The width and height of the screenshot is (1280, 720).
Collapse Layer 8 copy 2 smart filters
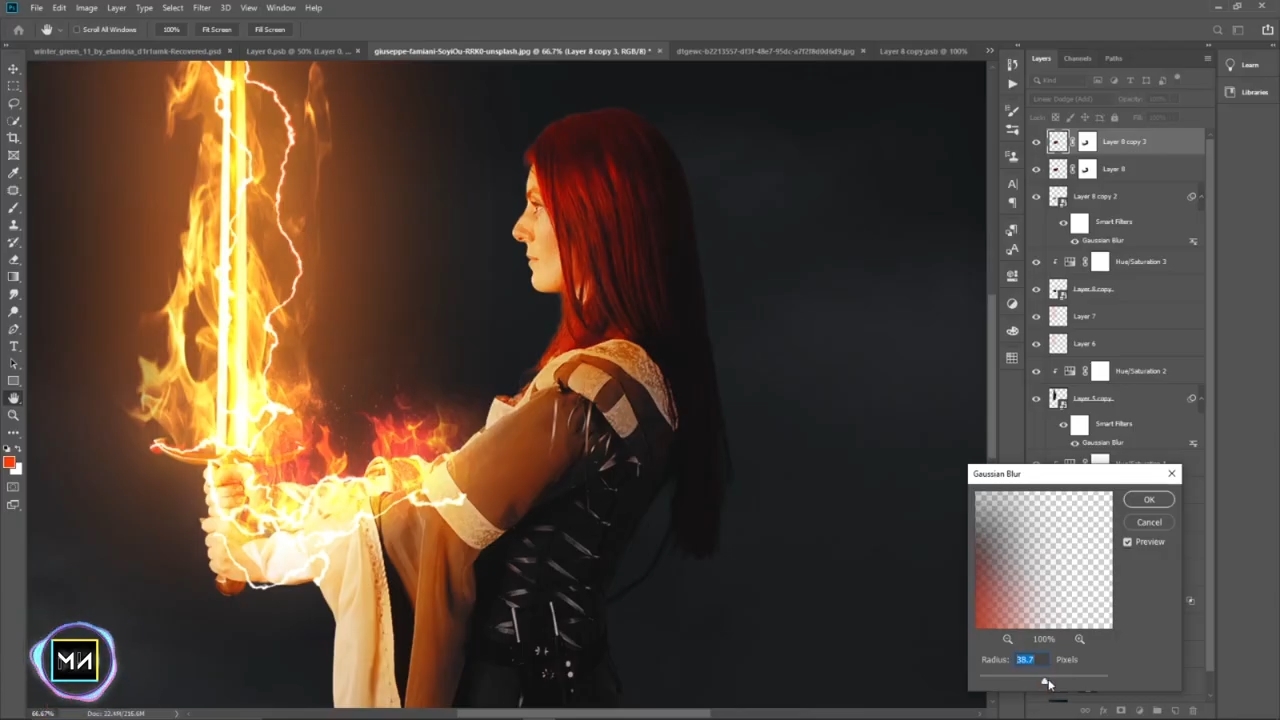[x=1201, y=197]
